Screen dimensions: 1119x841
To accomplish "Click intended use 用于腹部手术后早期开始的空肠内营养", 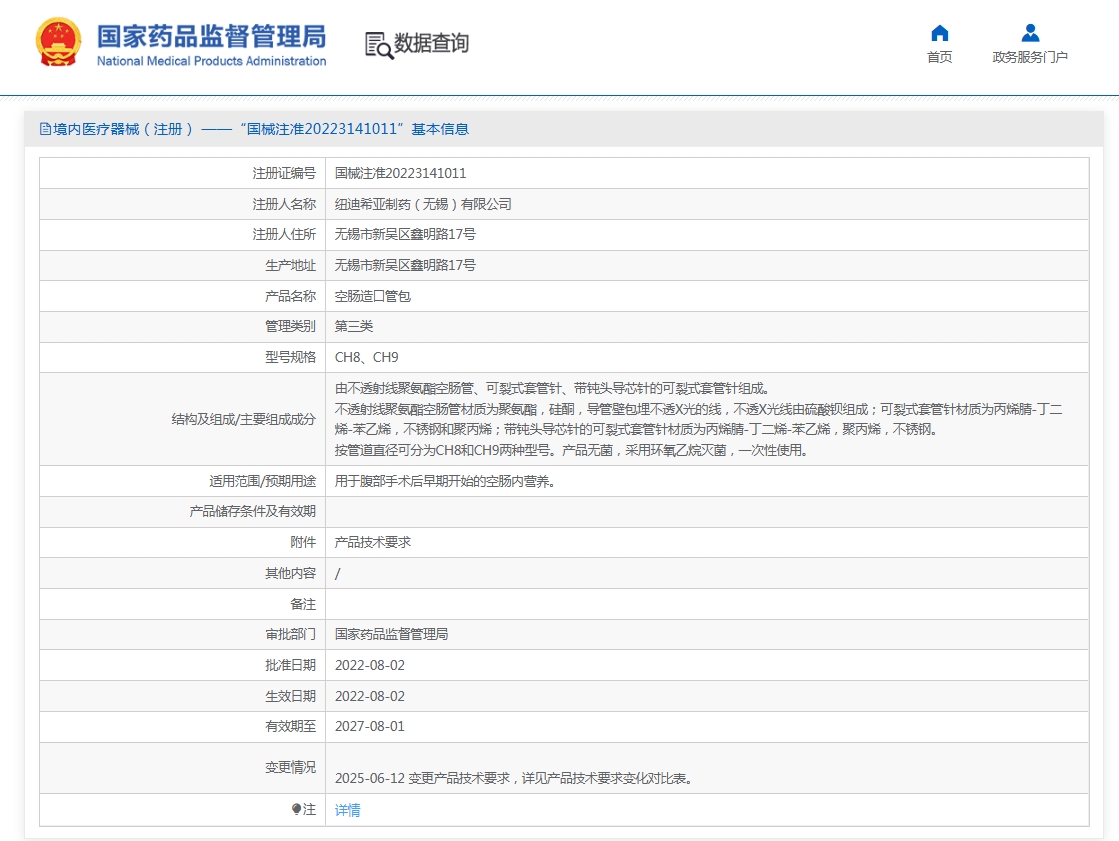I will point(445,481).
